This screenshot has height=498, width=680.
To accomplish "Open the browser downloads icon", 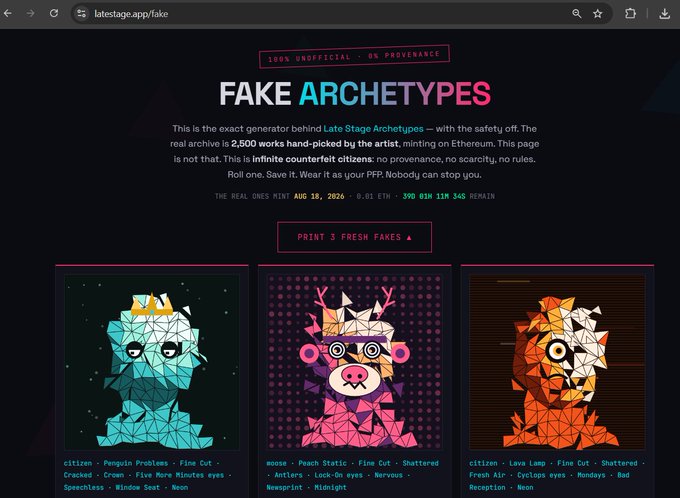I will pyautogui.click(x=664, y=14).
